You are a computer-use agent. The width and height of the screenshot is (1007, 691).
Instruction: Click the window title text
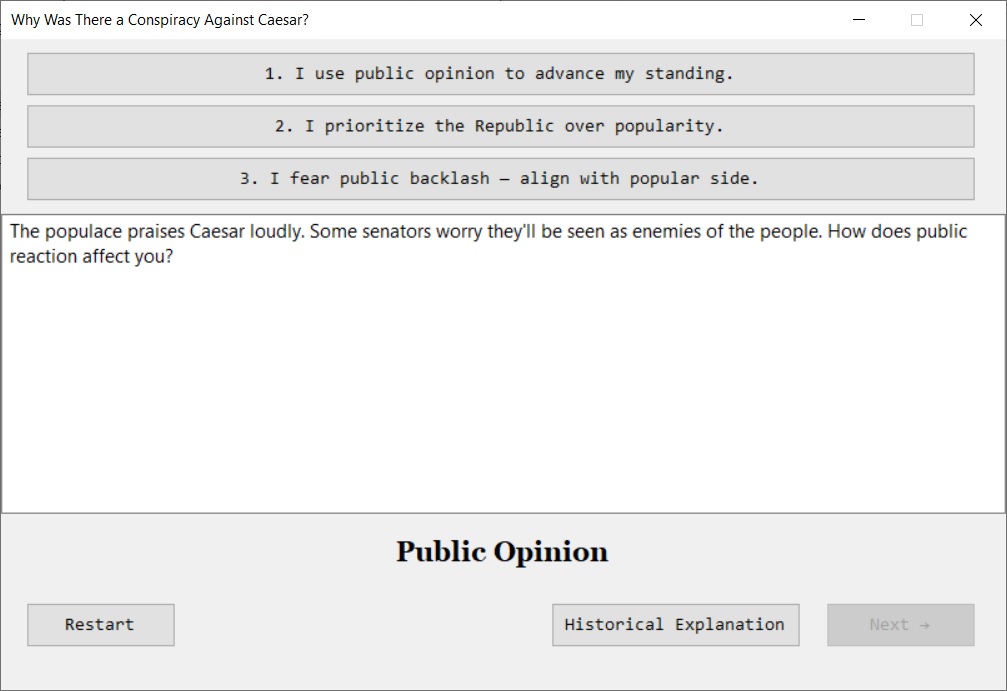click(x=160, y=20)
